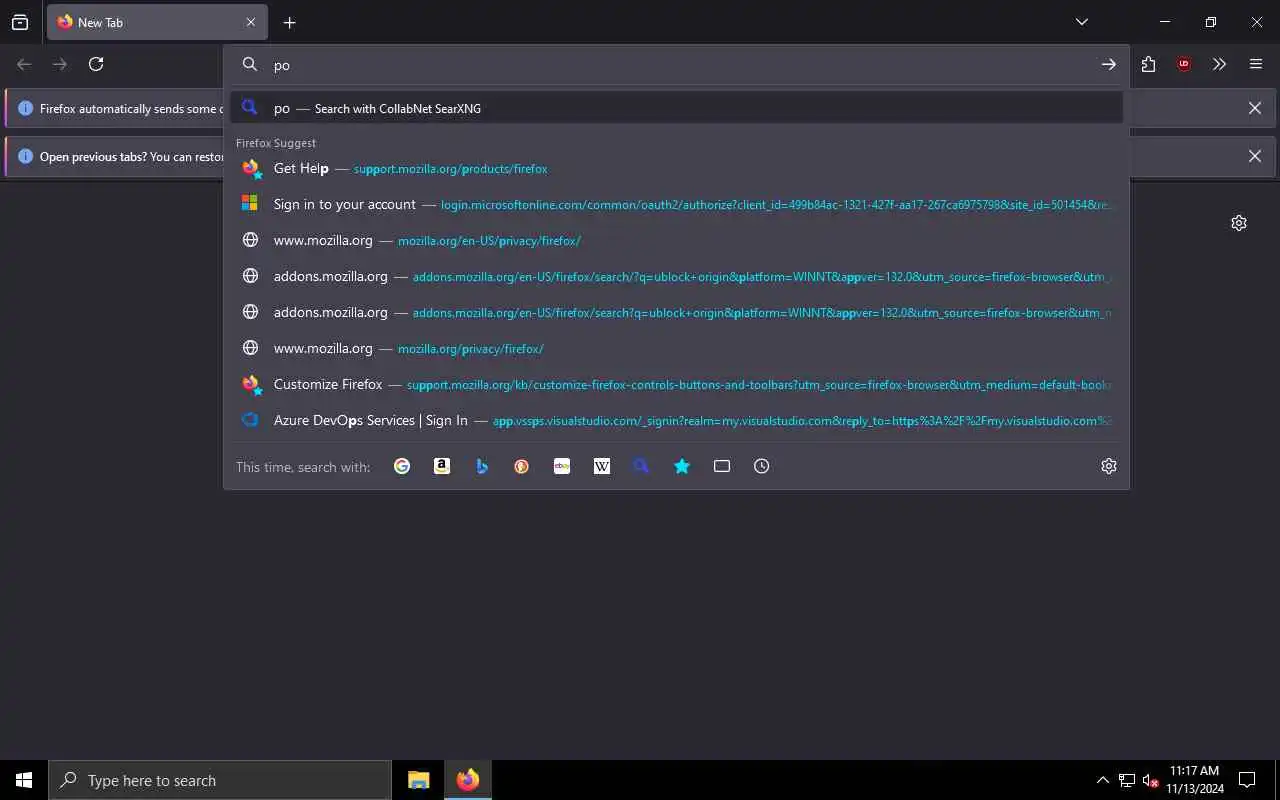Open the Get Help suggestion

pos(676,169)
